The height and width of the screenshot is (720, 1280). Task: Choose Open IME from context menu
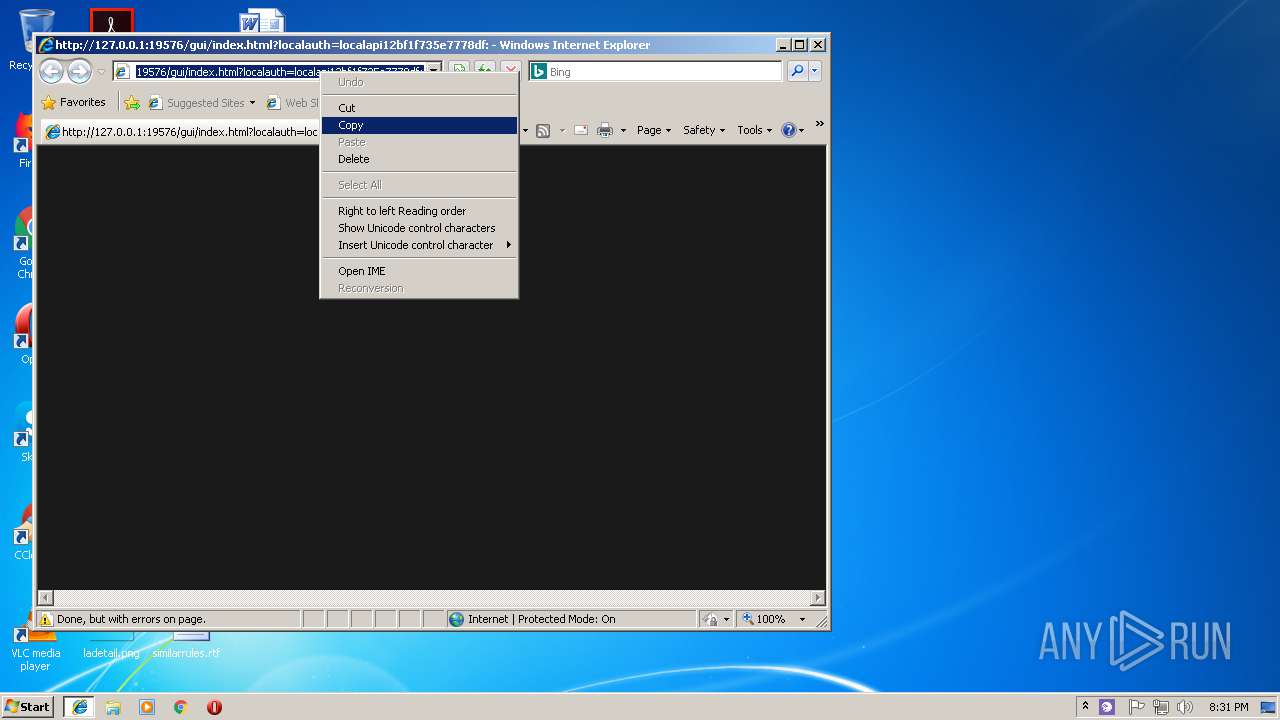point(419,271)
